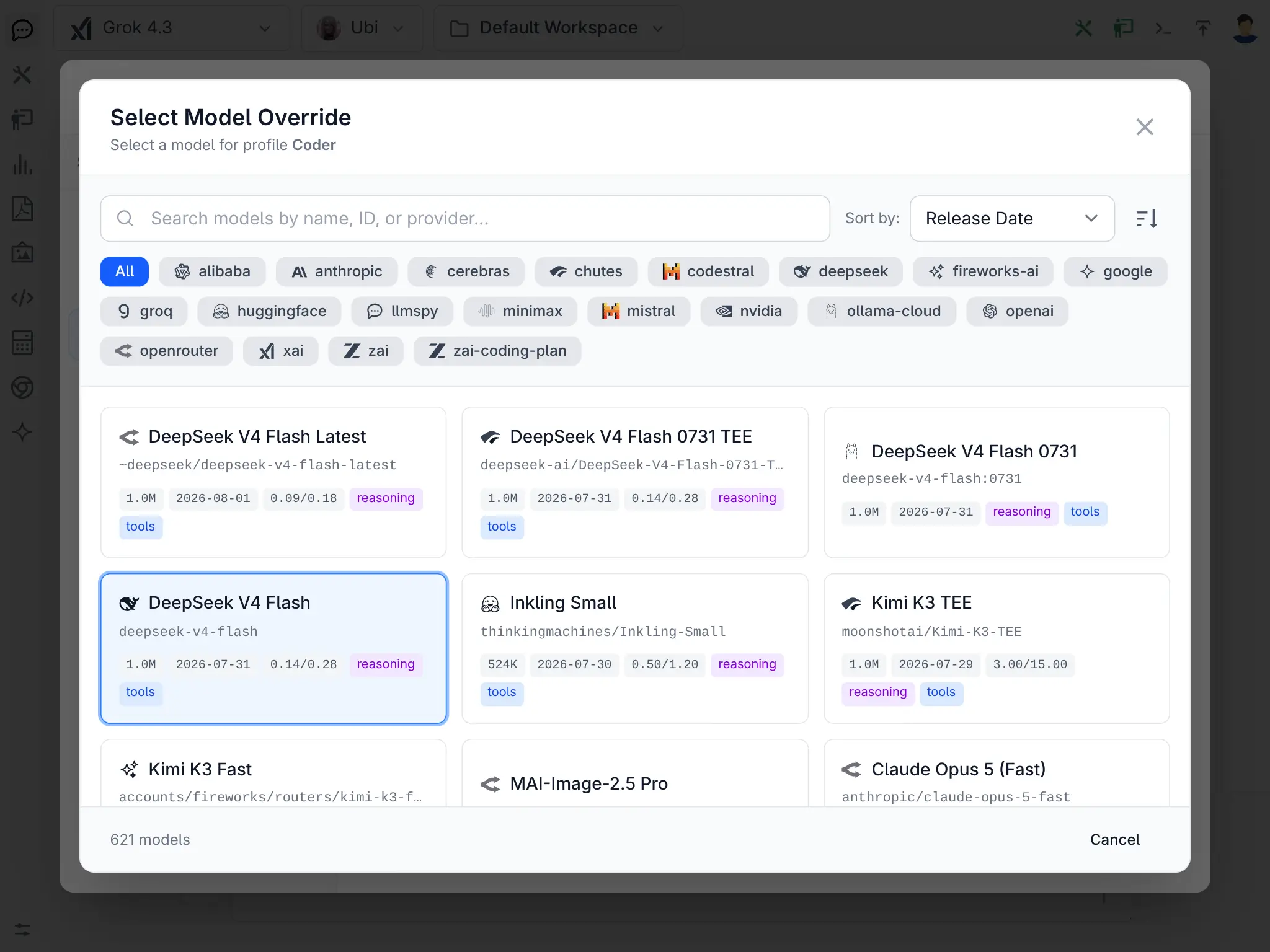Filter models by chutes
Viewport: 1270px width, 952px height.
pos(586,271)
